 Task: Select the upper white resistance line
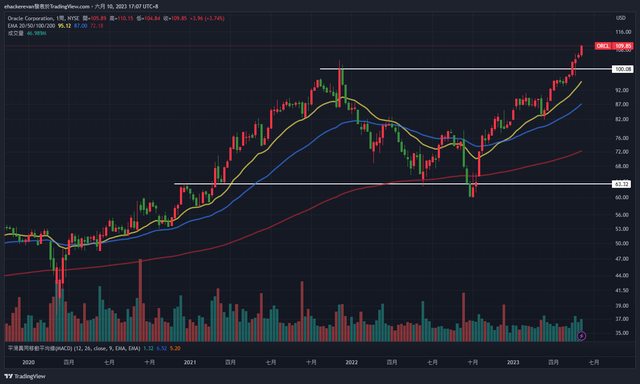465,69
